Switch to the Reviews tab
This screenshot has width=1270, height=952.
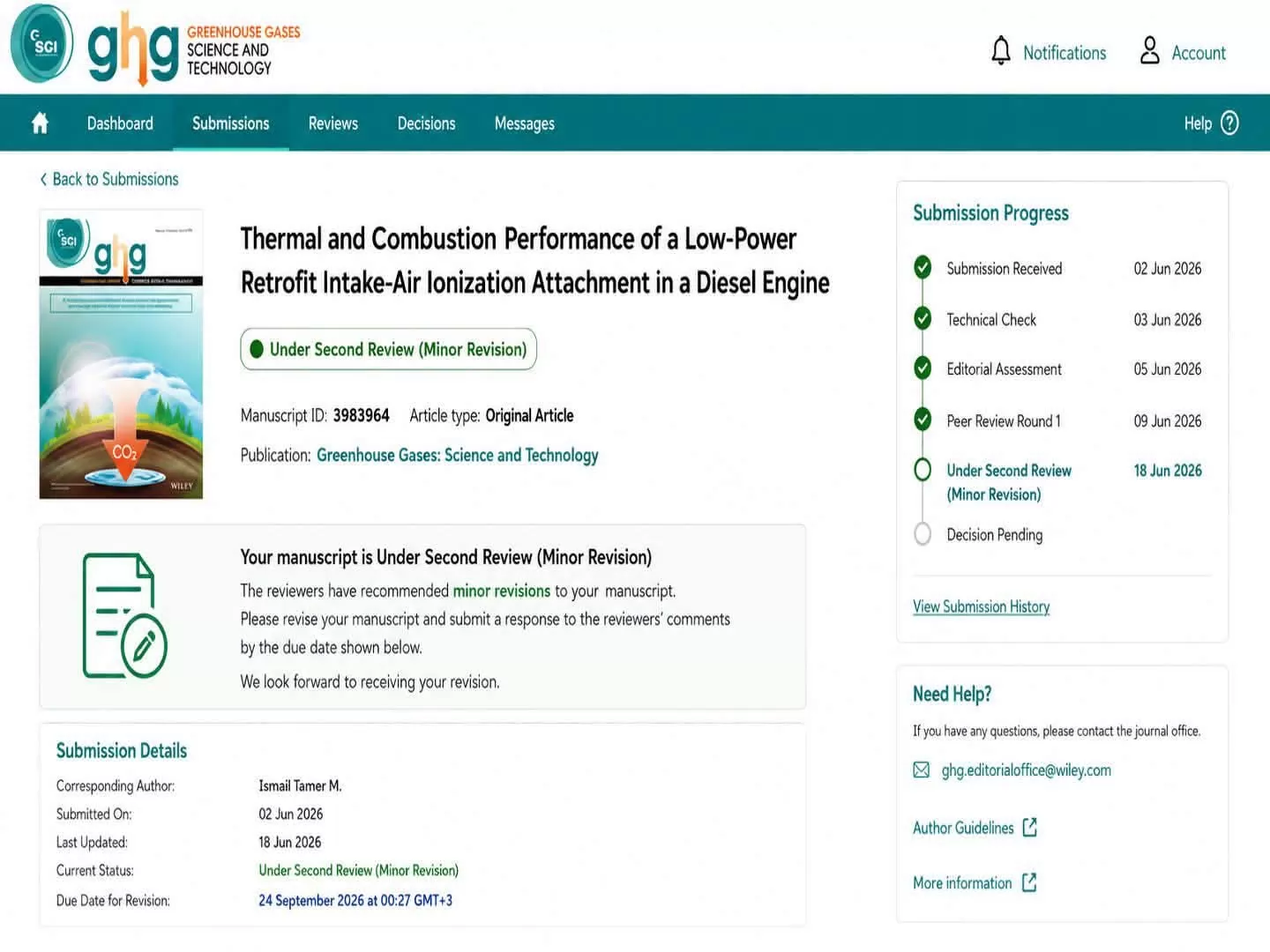[x=333, y=123]
